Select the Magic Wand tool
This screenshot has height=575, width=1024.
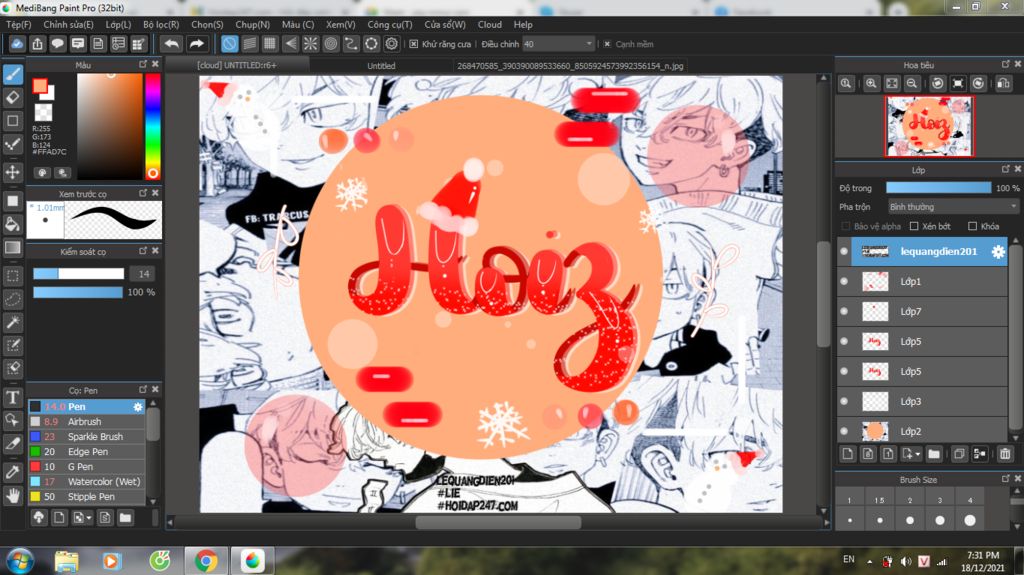[13, 322]
